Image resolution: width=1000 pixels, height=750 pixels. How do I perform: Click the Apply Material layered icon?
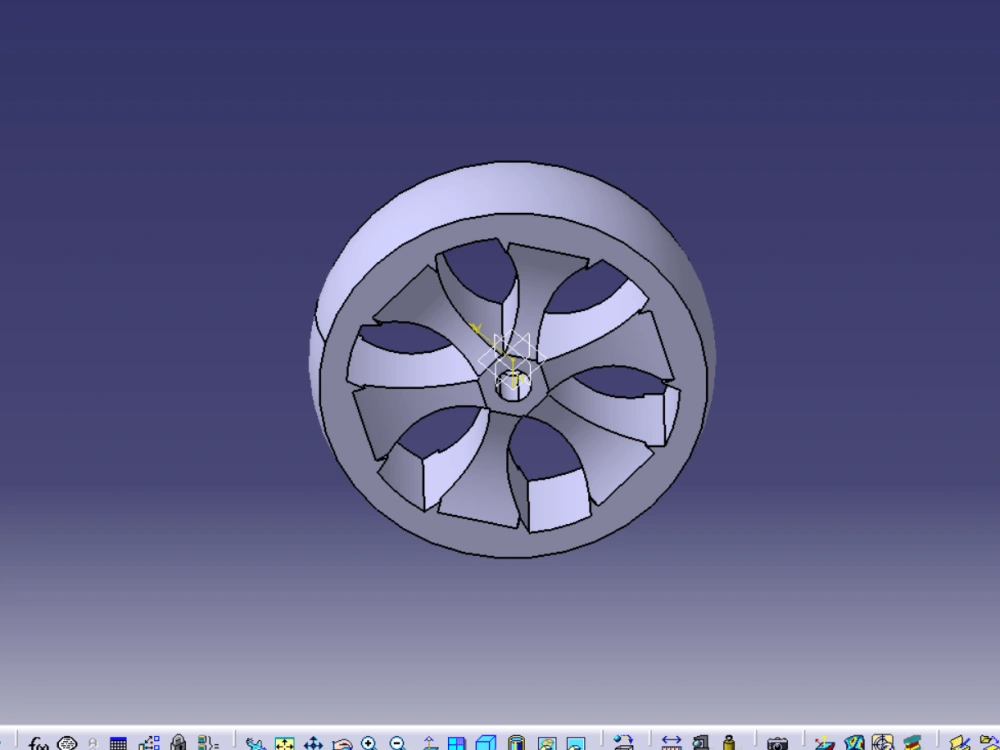[x=912, y=744]
